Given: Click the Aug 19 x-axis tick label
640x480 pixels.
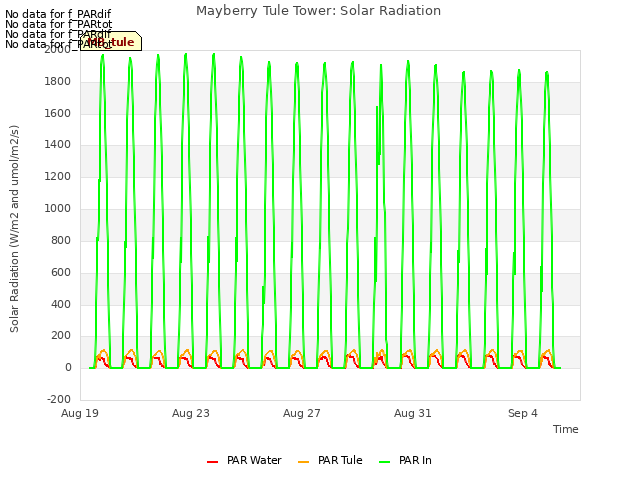Looking at the screenshot, I should pos(80,413).
